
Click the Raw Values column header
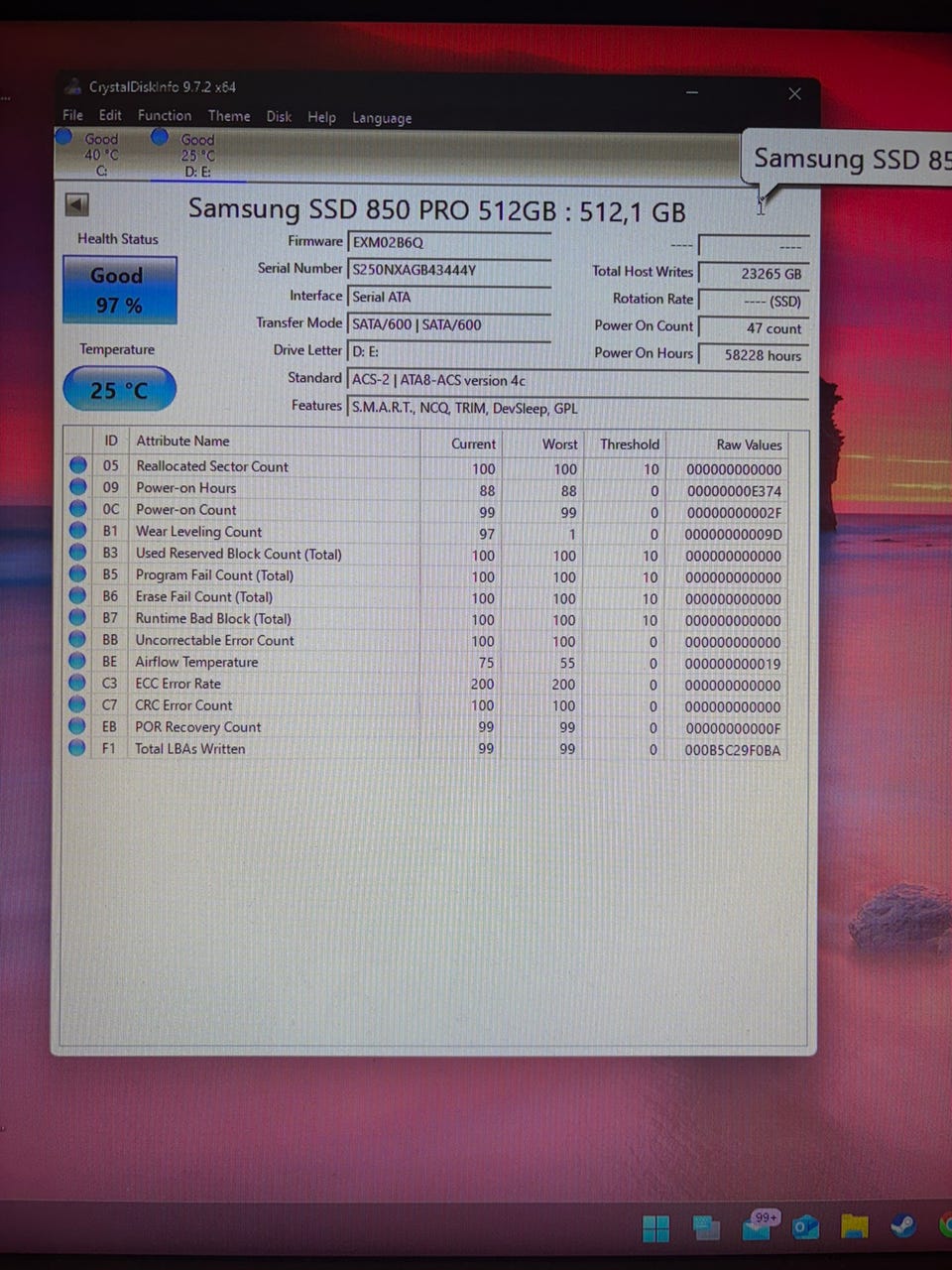[x=749, y=444]
